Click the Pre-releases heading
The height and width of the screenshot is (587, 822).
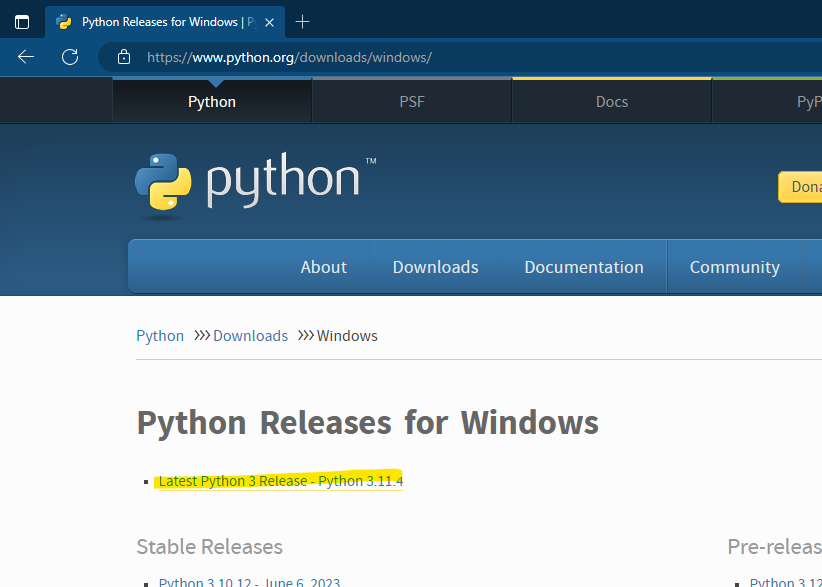coord(775,547)
